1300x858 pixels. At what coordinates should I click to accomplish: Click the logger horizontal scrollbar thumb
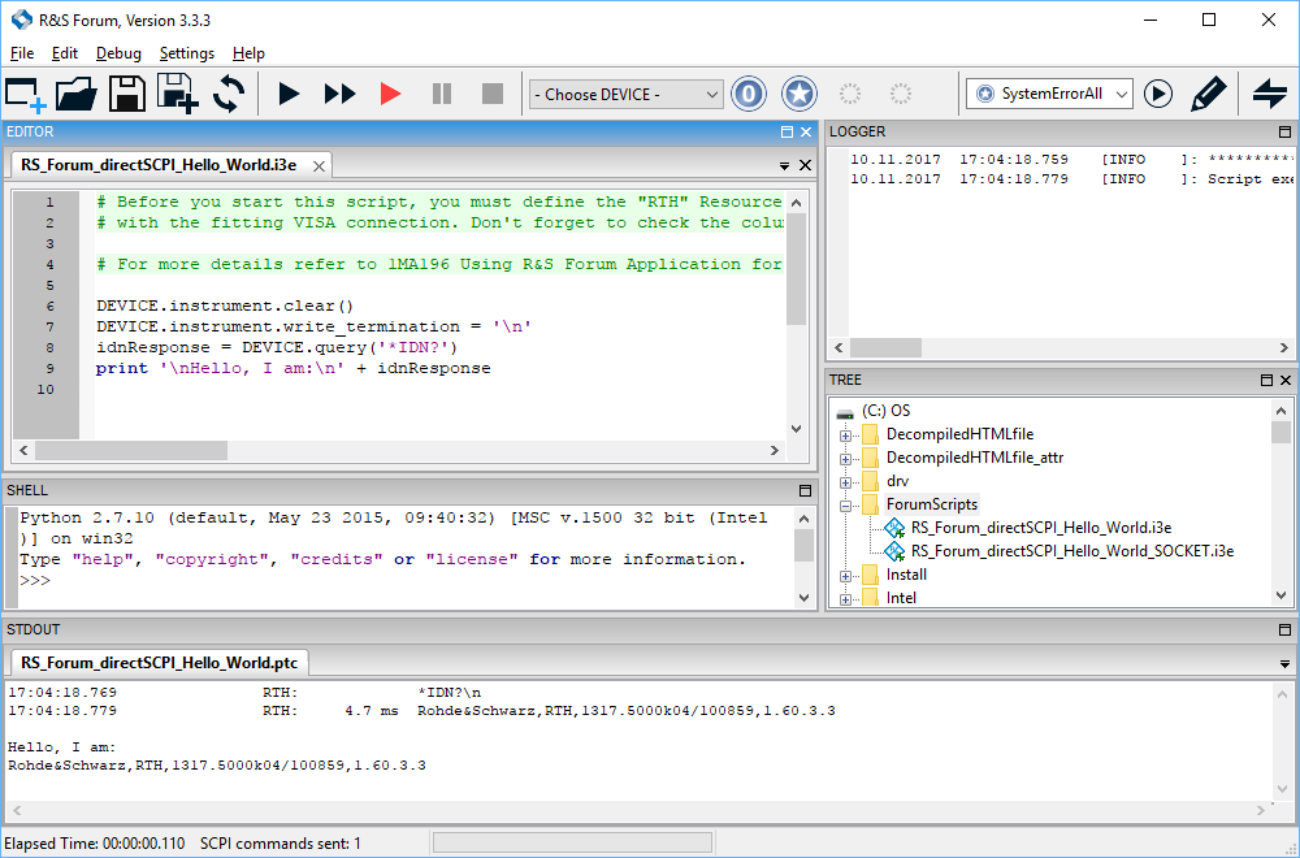click(885, 348)
